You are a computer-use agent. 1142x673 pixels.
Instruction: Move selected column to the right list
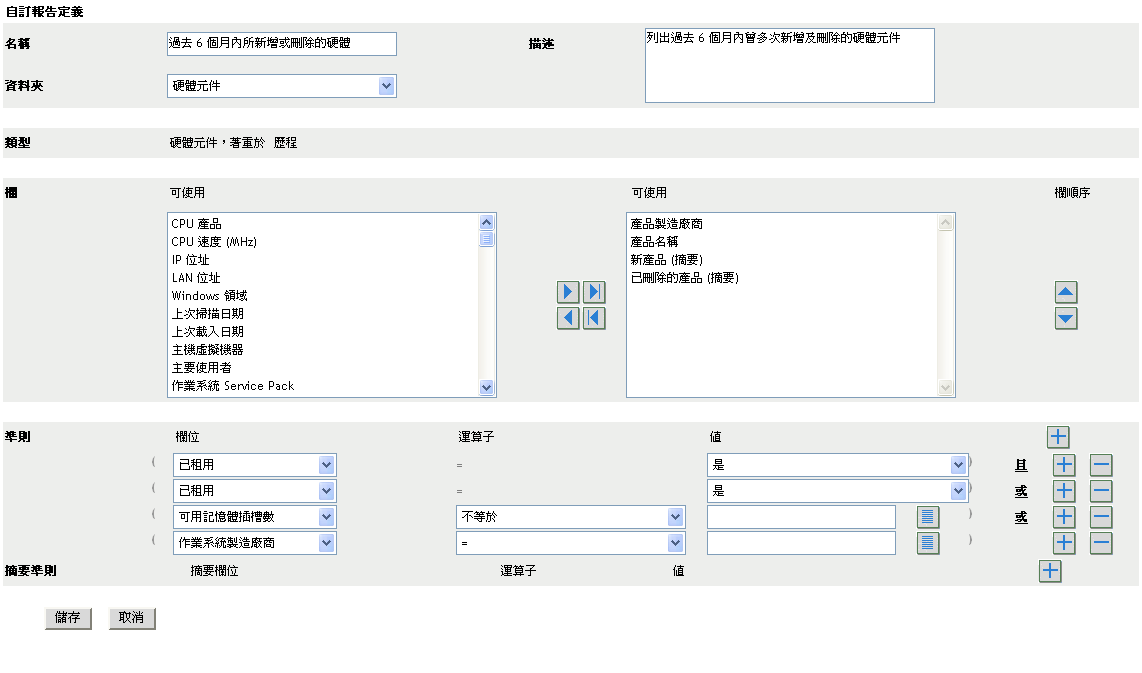click(568, 292)
